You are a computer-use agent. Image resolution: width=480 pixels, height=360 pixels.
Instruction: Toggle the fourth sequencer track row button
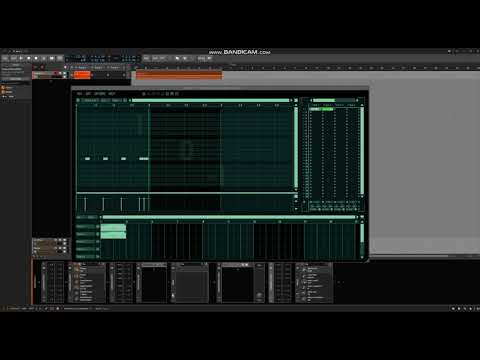point(98,249)
